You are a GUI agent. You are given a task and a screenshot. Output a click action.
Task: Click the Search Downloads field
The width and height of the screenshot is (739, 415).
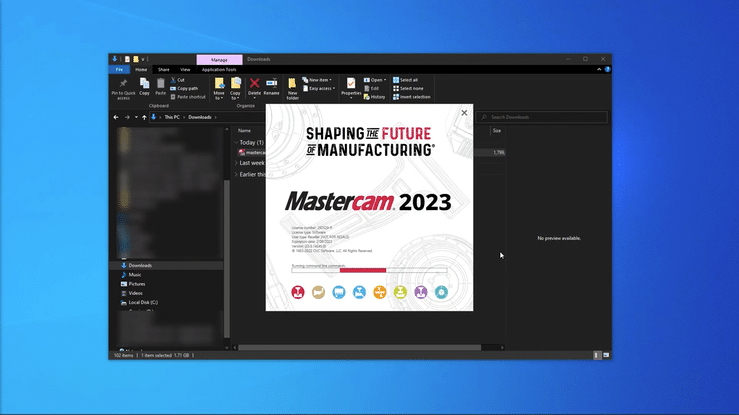point(542,117)
